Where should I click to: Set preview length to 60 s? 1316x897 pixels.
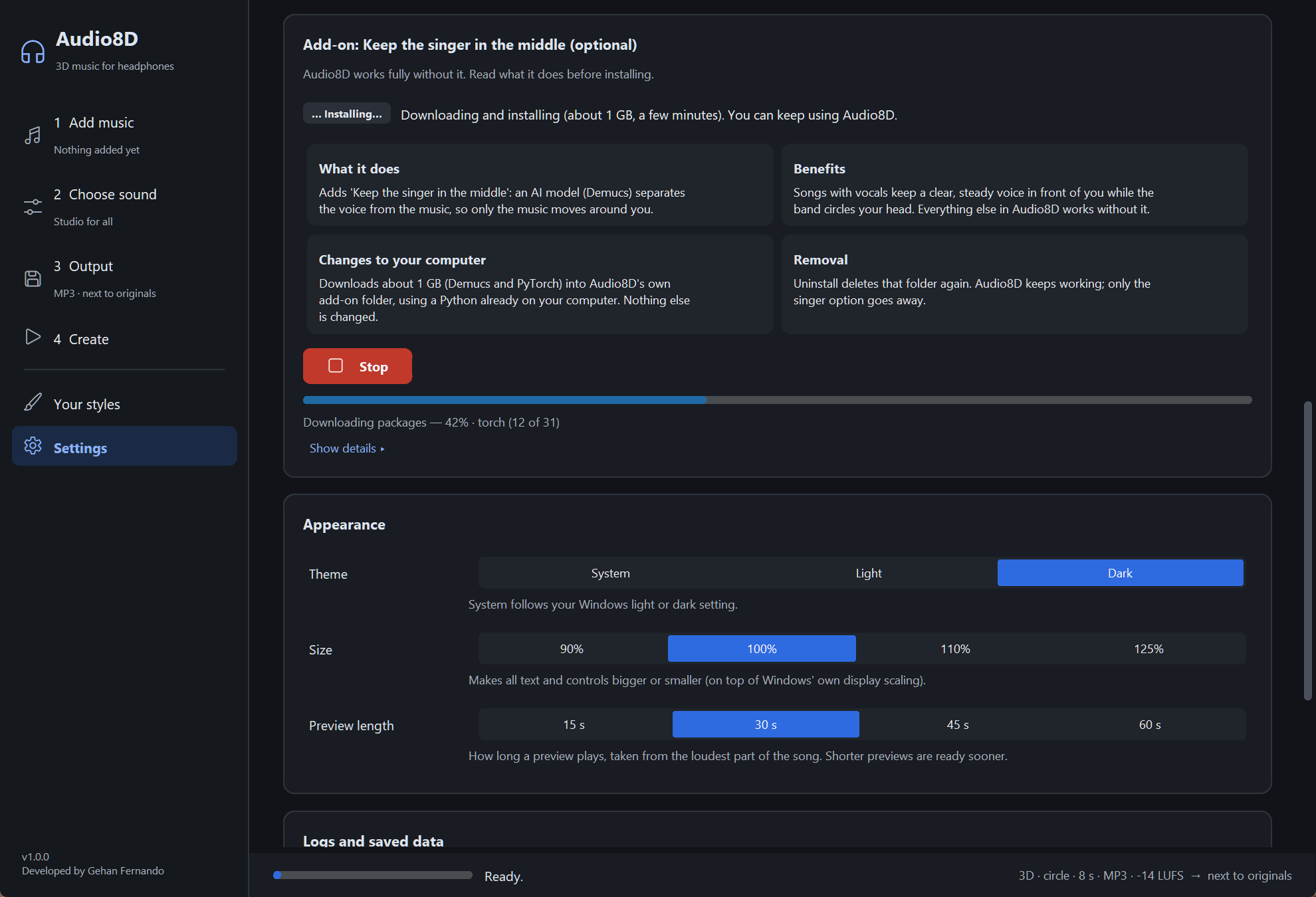pyautogui.click(x=1150, y=724)
